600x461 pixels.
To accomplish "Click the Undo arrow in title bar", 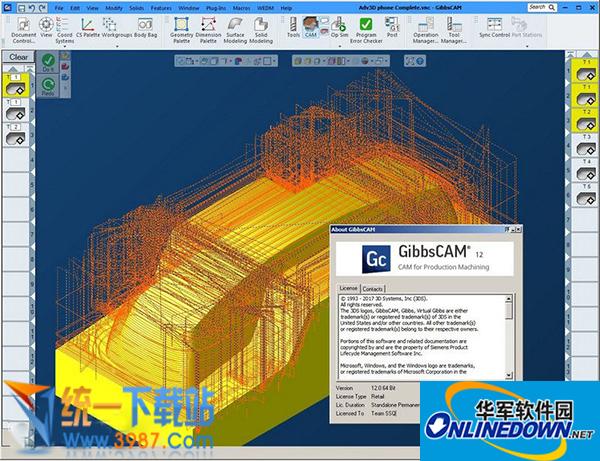I will click(32, 8).
